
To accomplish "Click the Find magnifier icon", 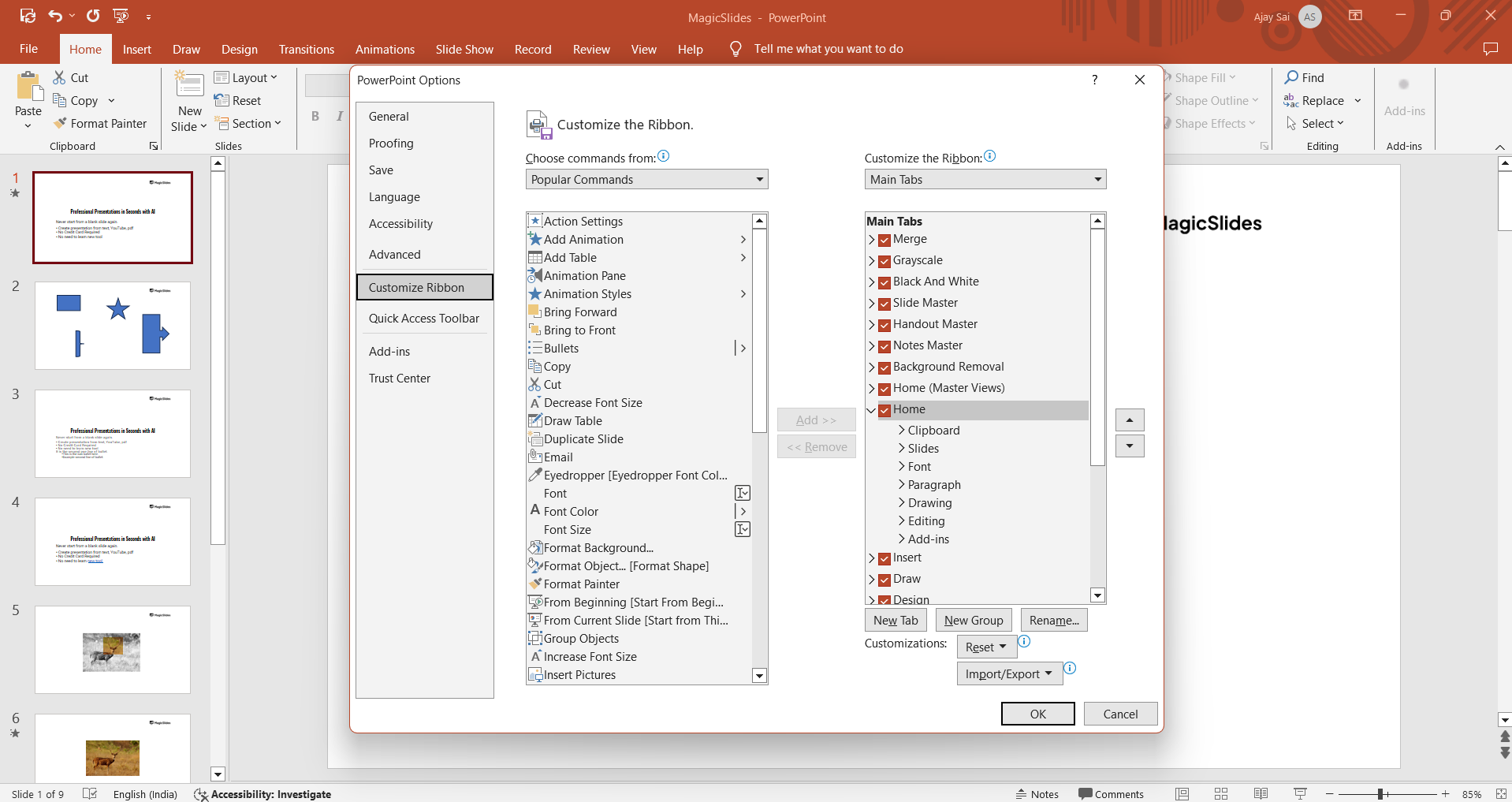I will tap(1291, 77).
